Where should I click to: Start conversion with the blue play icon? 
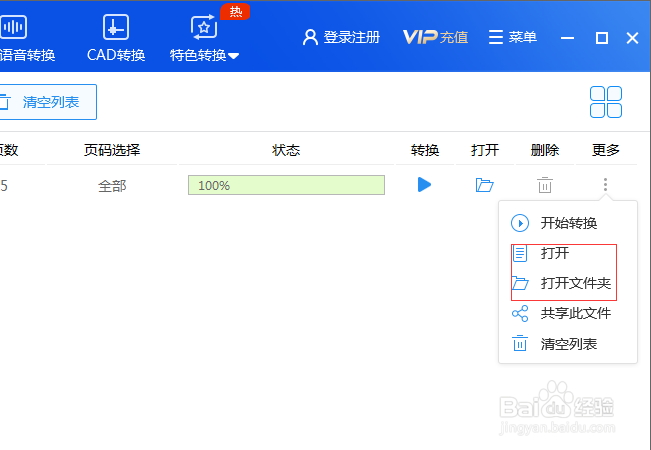coord(424,185)
